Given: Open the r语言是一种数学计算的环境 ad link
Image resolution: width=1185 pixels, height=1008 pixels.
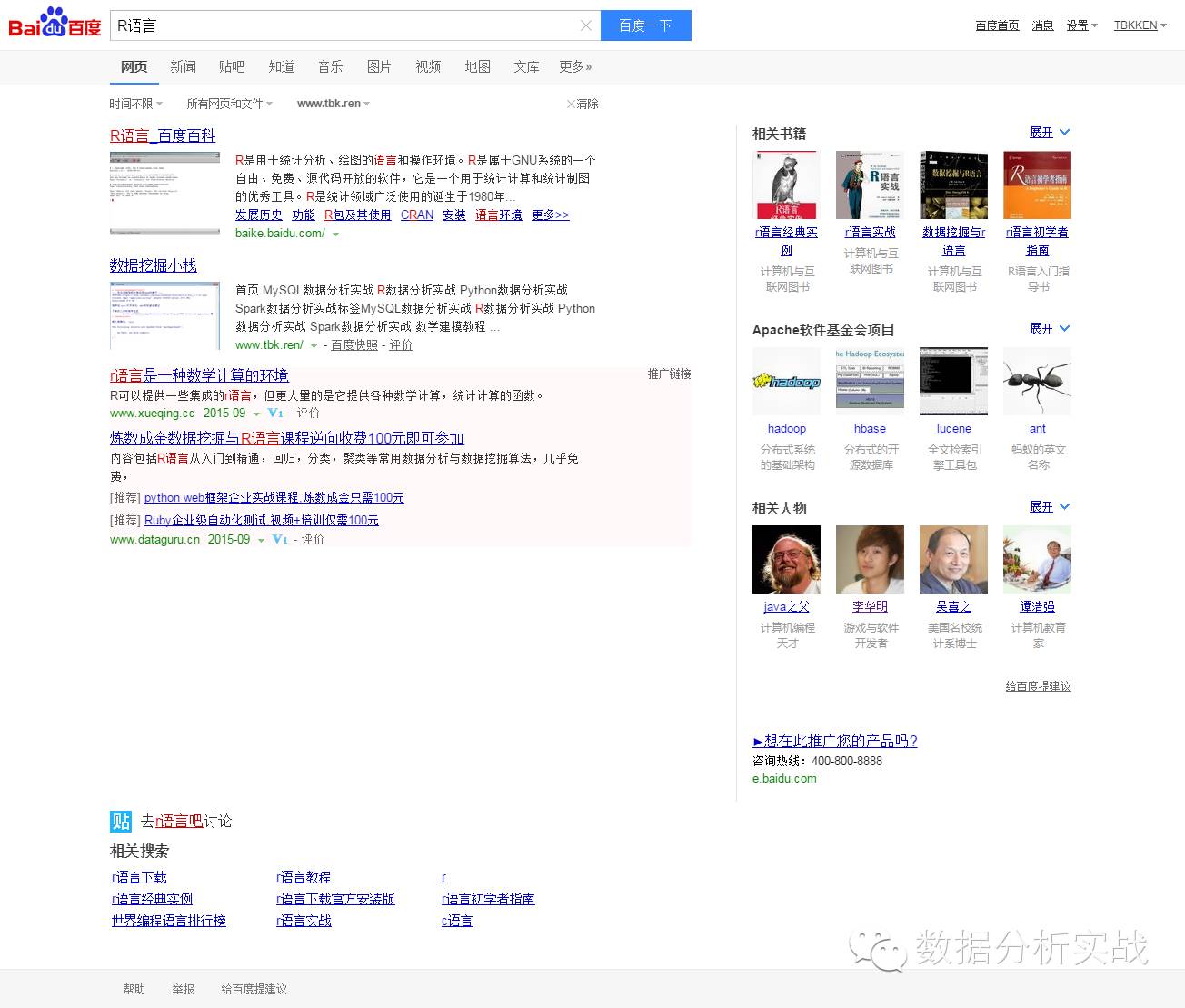Looking at the screenshot, I should [x=199, y=375].
